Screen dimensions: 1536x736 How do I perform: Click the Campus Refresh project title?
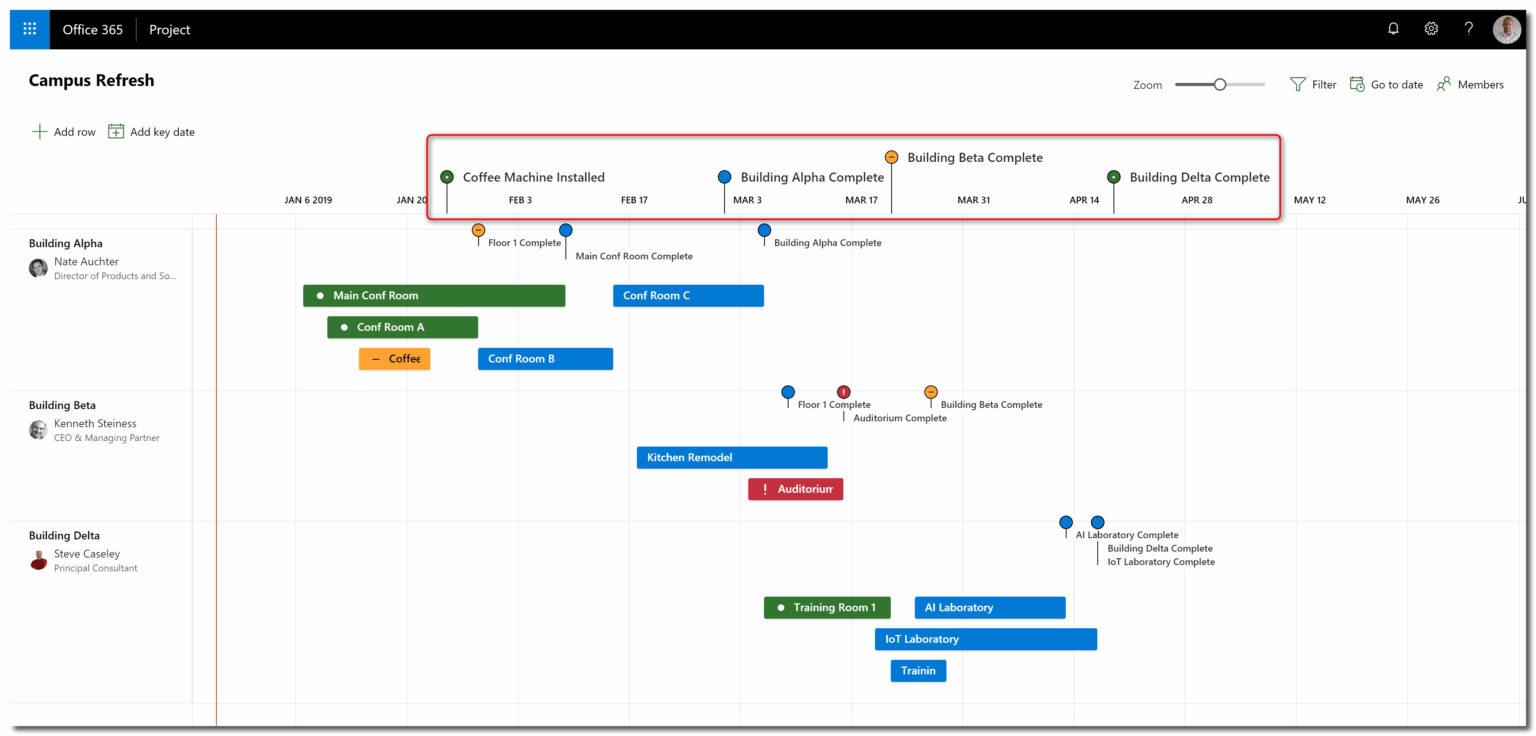(x=91, y=80)
